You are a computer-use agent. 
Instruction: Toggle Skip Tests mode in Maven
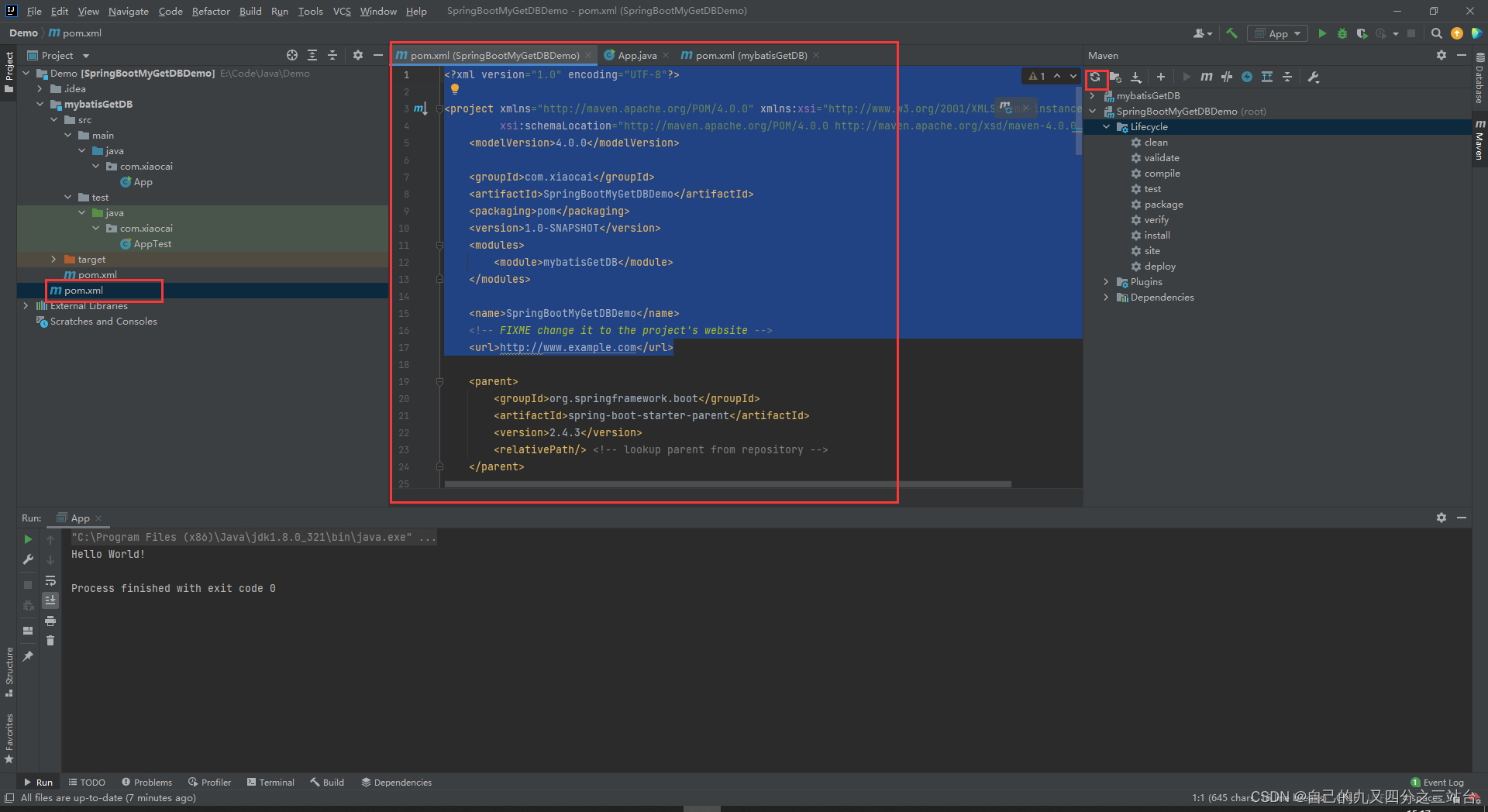pyautogui.click(x=1247, y=77)
